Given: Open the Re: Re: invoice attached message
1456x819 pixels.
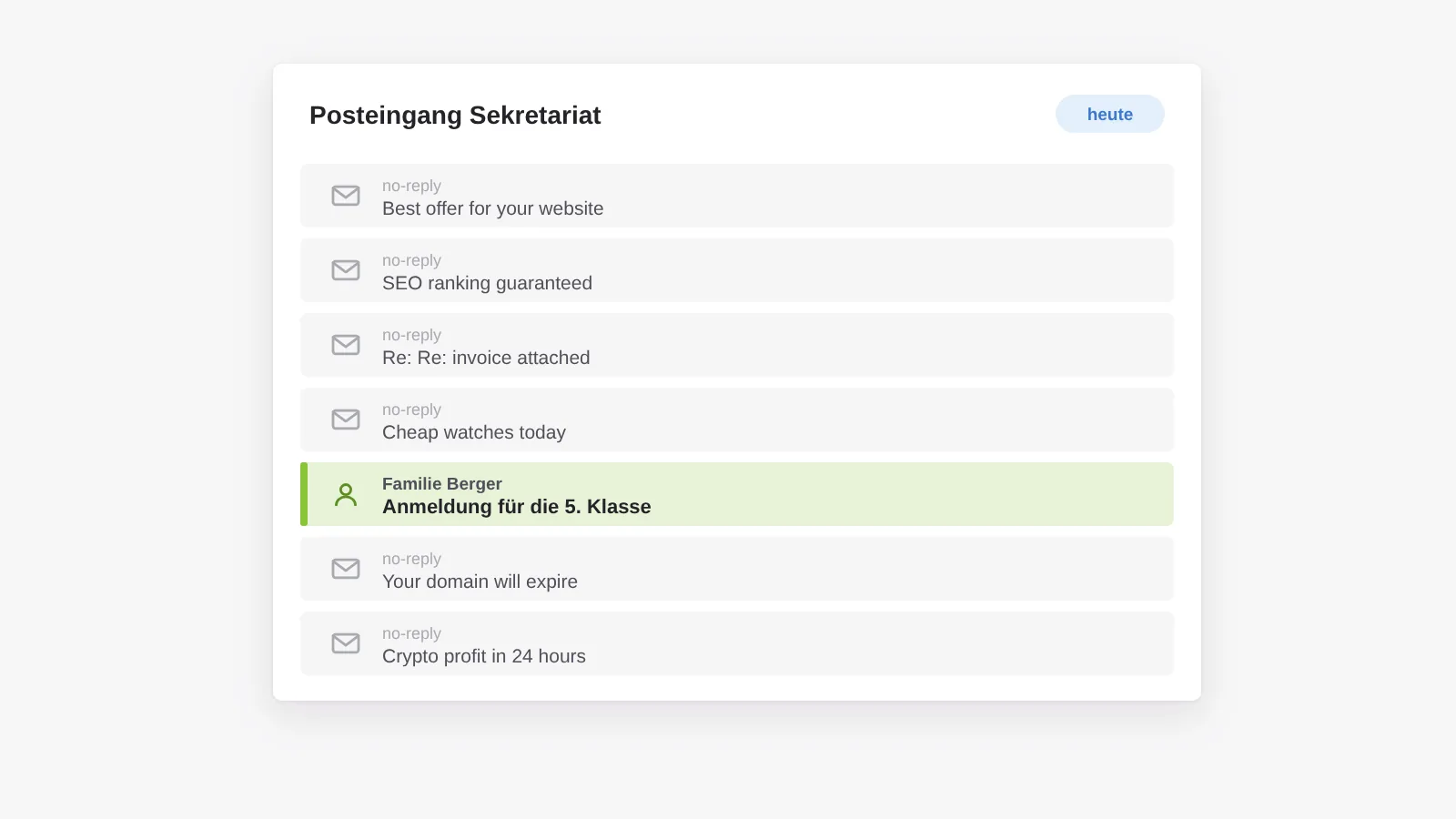Looking at the screenshot, I should click(737, 345).
